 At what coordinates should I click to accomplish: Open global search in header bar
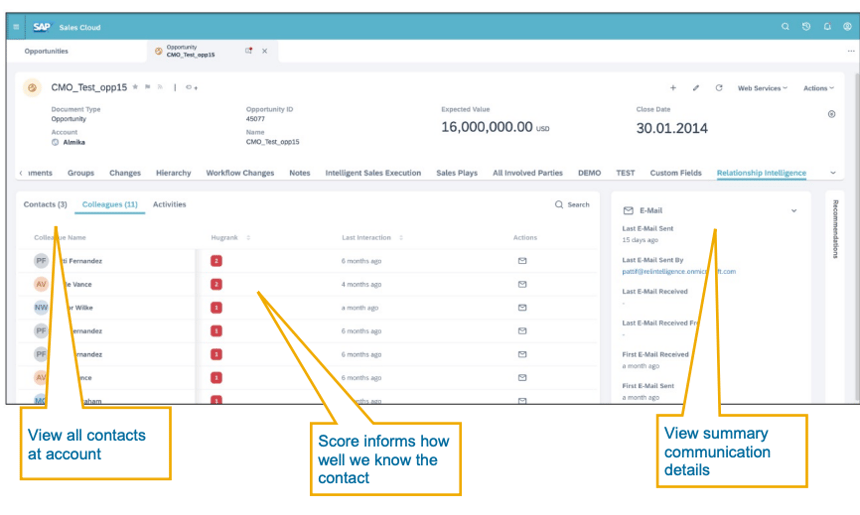pos(785,26)
